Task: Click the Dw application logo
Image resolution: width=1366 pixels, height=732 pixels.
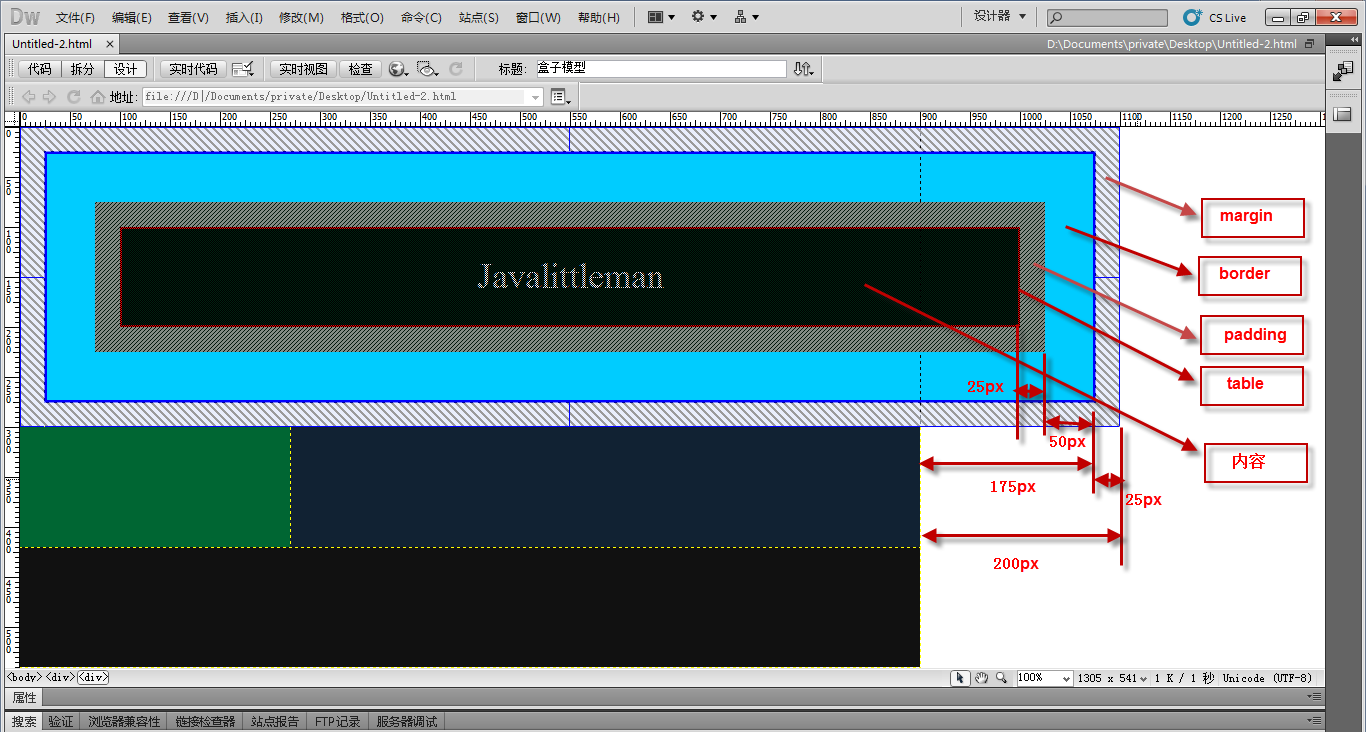Action: (x=24, y=17)
